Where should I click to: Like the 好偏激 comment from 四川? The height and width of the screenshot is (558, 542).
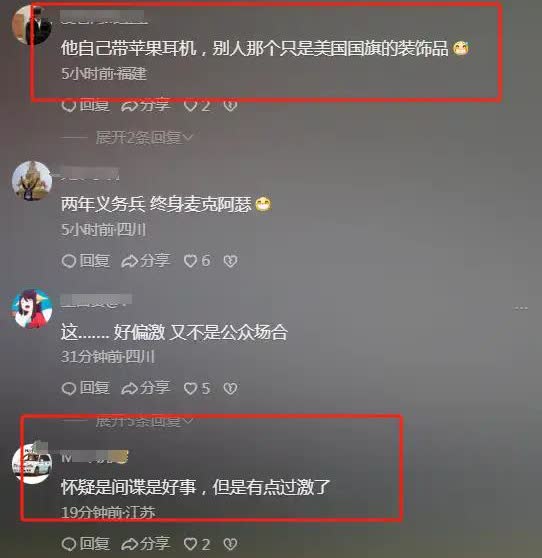click(x=197, y=388)
